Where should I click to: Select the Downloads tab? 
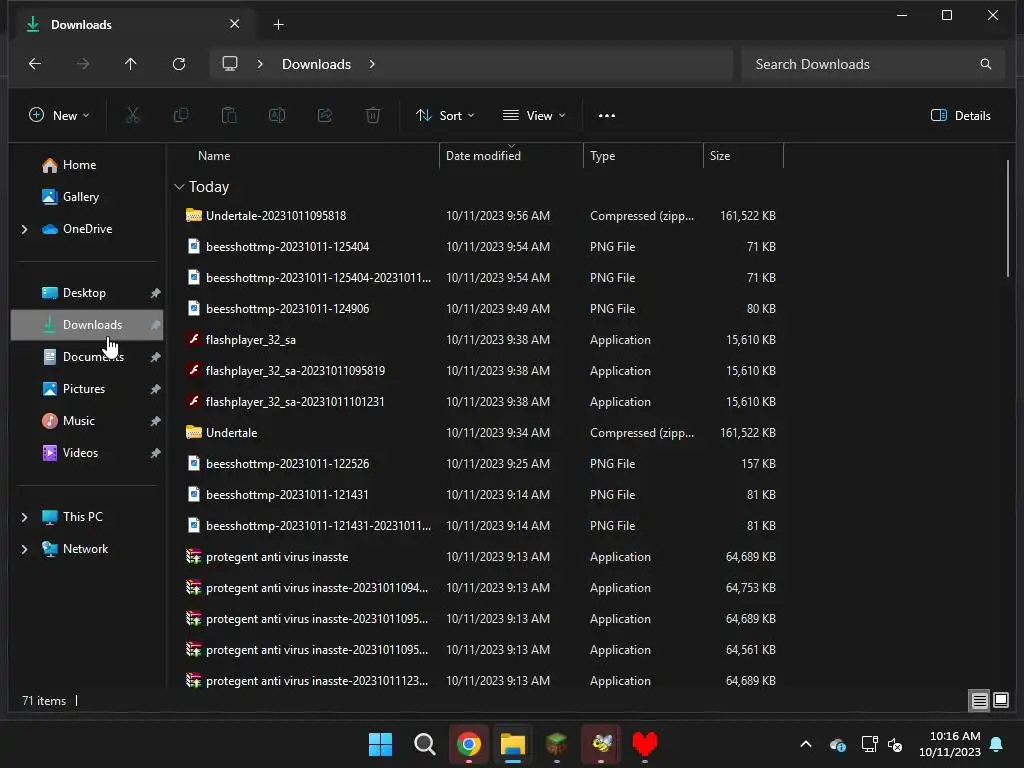point(133,24)
